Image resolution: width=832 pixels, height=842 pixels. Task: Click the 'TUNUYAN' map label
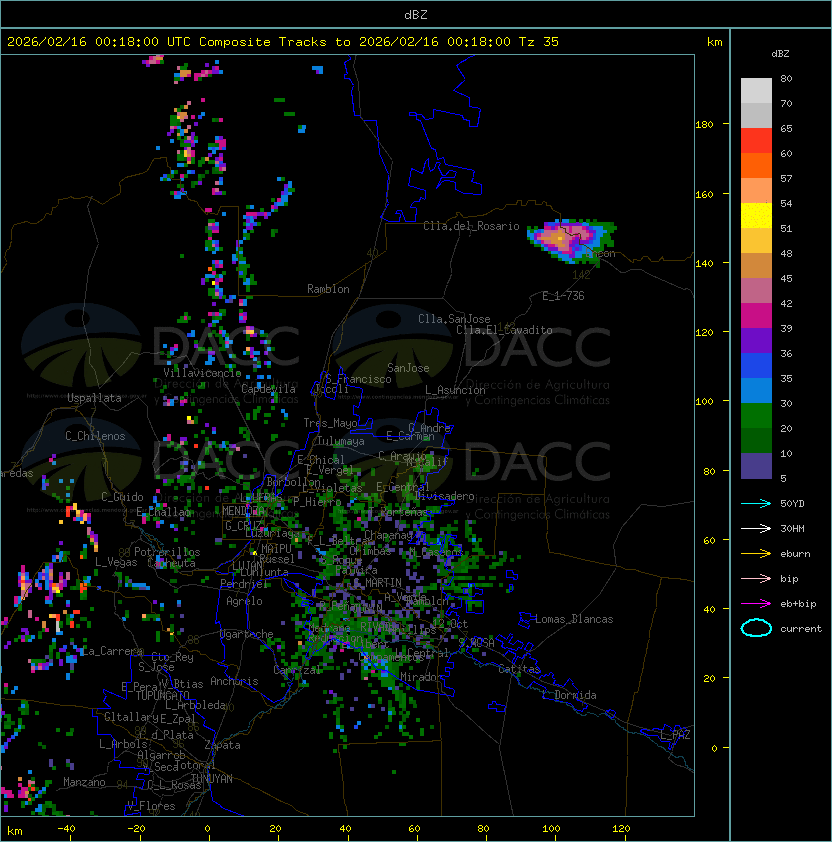point(212,779)
